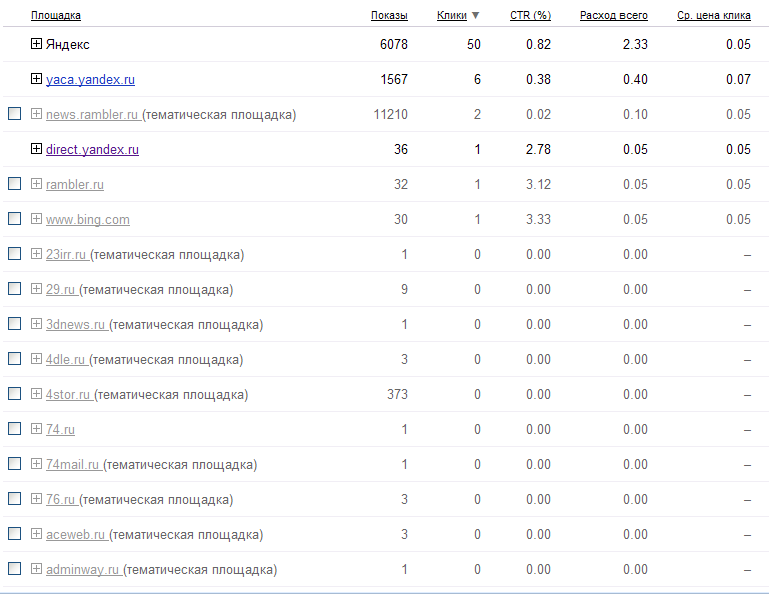Expand the news.rambler.ru row
The height and width of the screenshot is (595, 769).
[36, 114]
